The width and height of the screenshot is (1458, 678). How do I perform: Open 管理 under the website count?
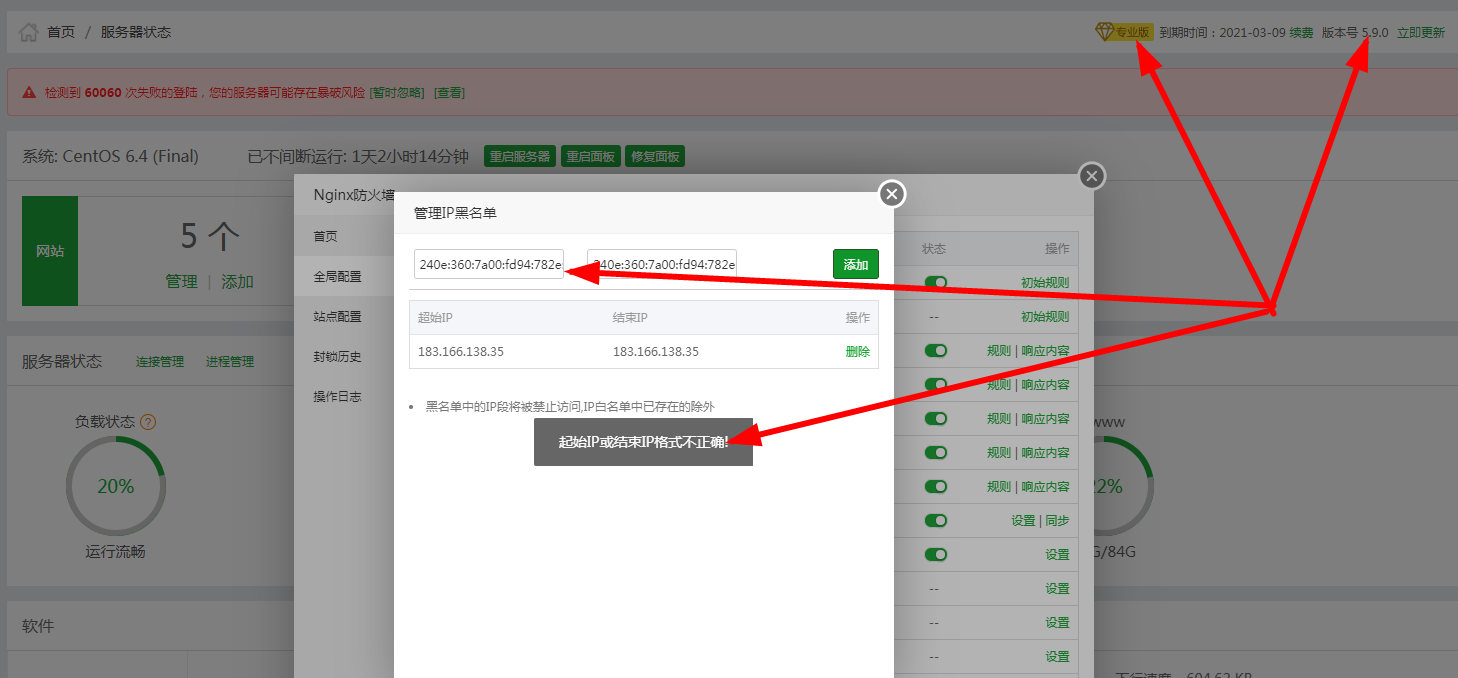181,282
